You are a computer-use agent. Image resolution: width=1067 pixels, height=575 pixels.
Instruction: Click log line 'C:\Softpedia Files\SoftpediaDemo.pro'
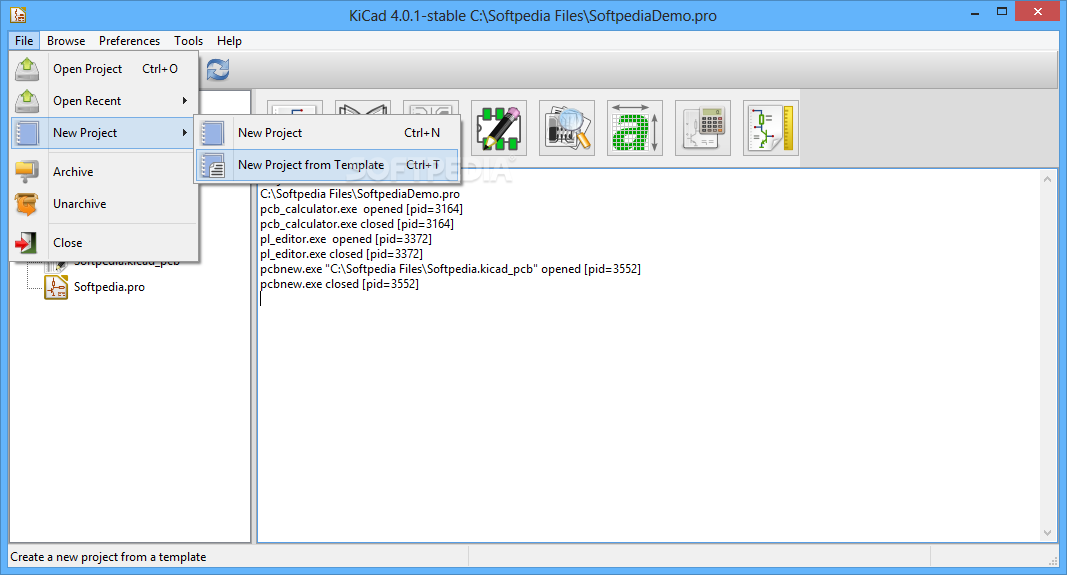tap(359, 194)
